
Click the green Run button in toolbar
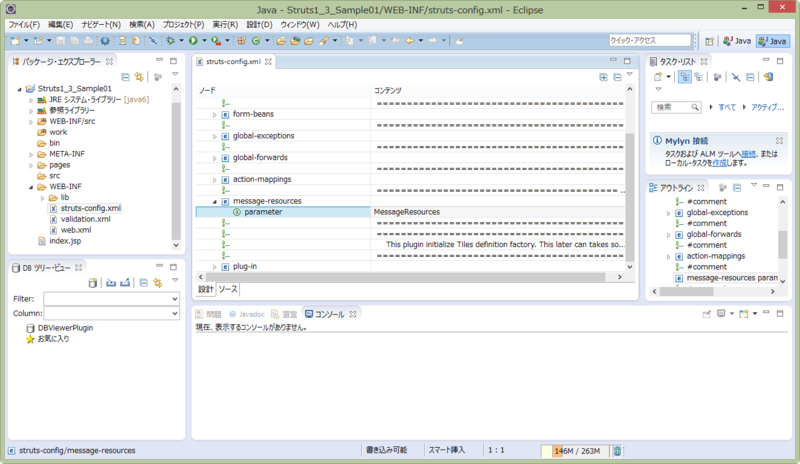point(193,41)
